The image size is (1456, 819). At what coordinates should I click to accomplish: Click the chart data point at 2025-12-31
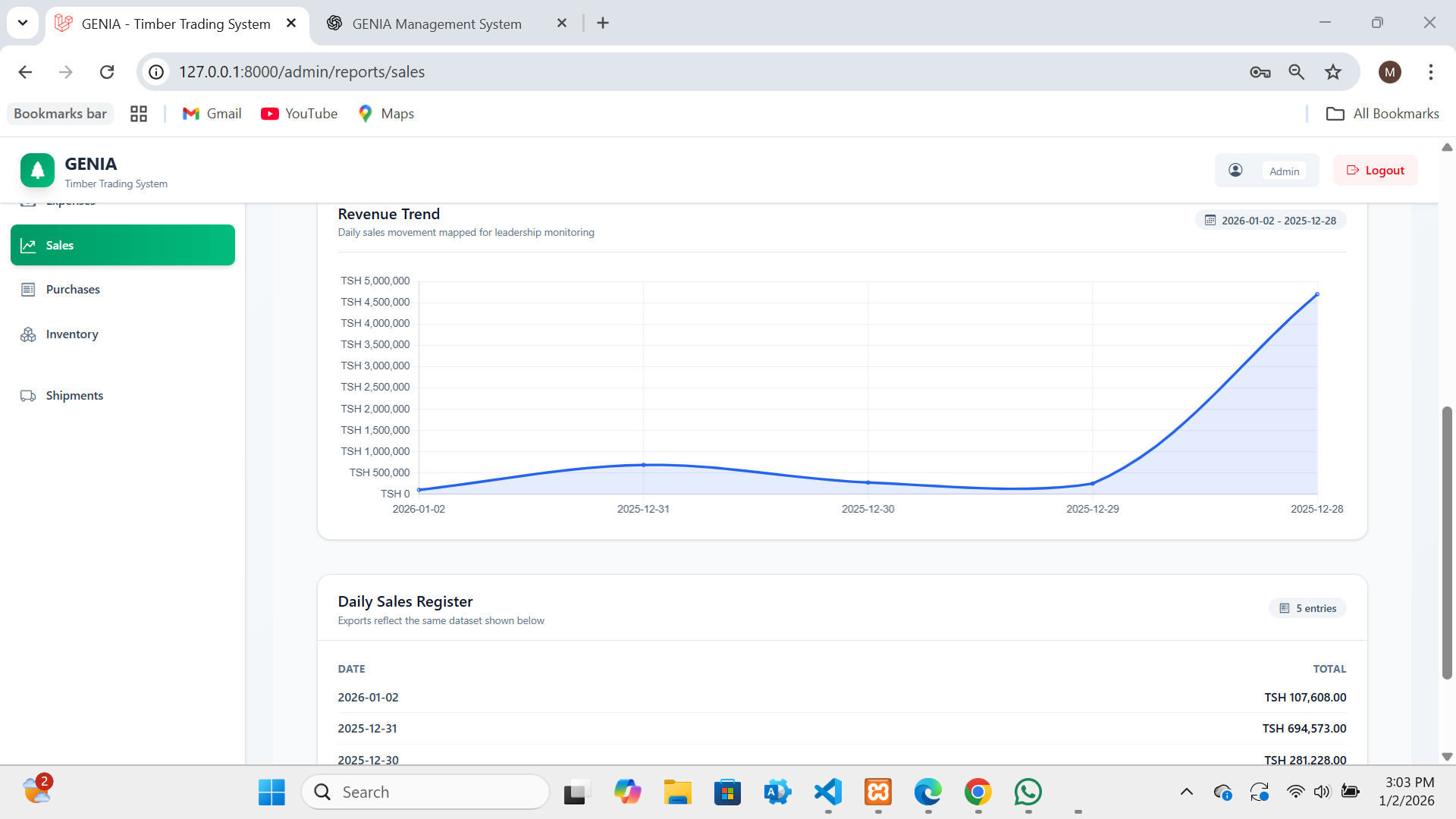click(644, 465)
